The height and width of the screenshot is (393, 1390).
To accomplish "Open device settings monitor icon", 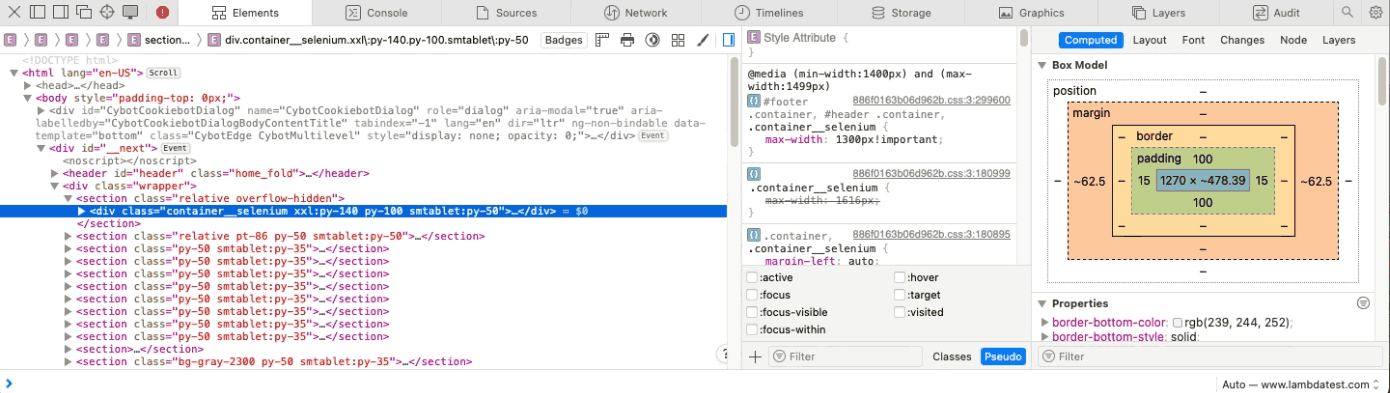I will [x=130, y=12].
